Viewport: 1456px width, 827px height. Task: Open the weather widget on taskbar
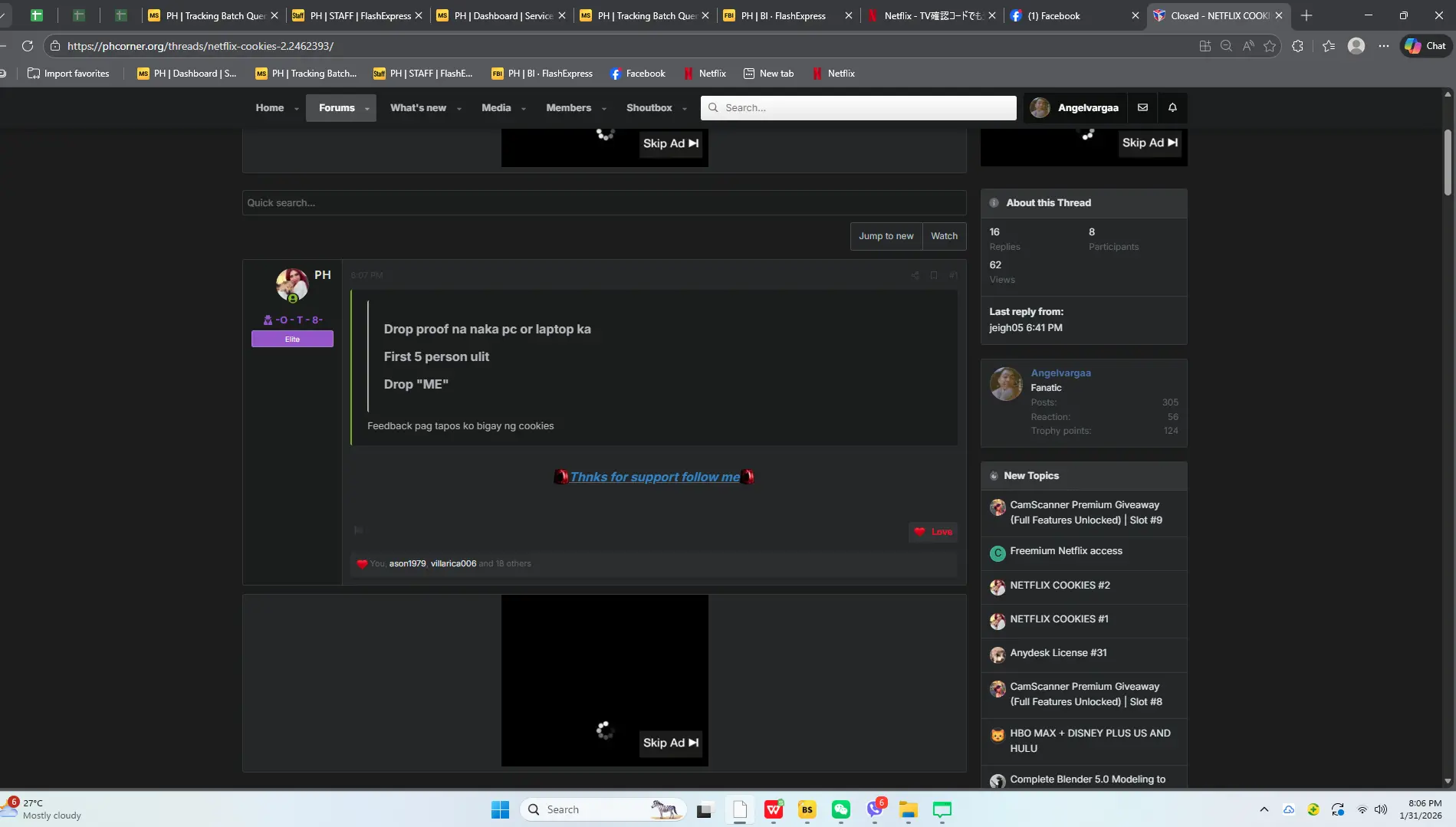click(43, 809)
